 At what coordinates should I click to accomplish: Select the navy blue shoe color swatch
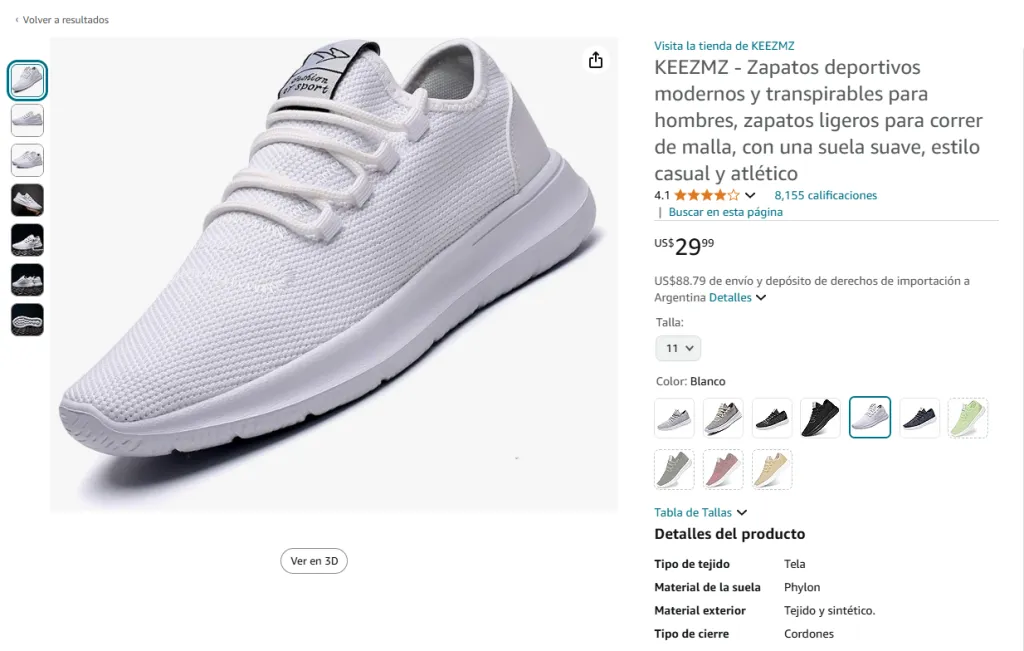click(919, 418)
